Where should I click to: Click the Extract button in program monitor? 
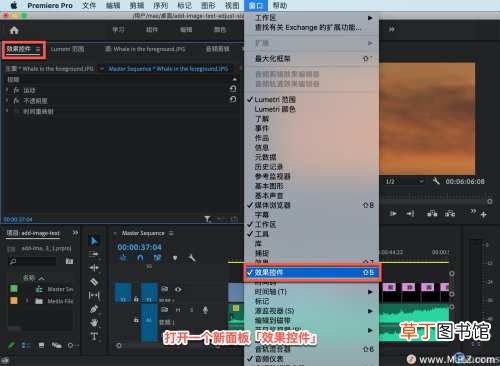[x=450, y=214]
